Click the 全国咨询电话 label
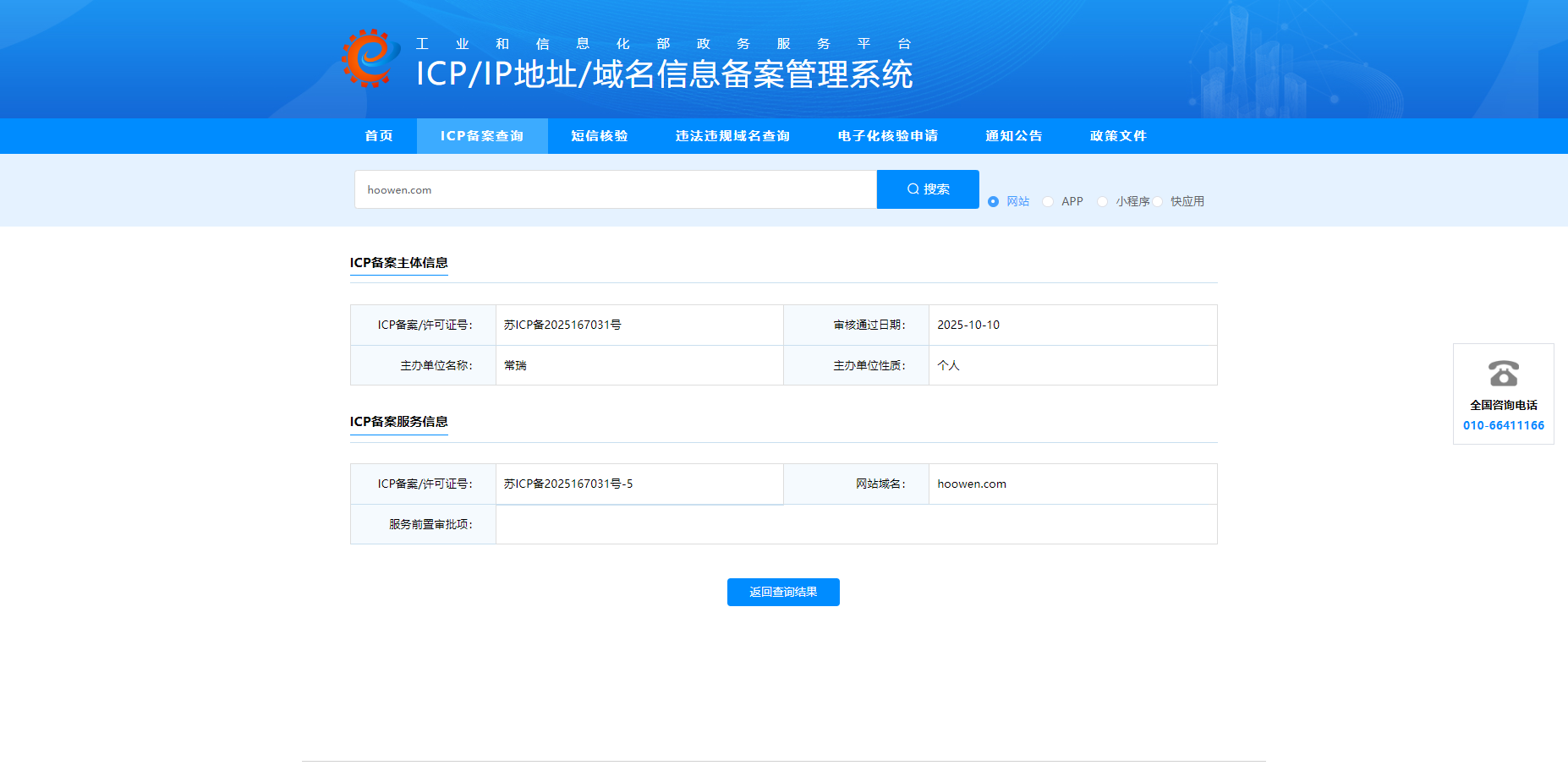Screen dimensions: 1568x771 (1504, 405)
